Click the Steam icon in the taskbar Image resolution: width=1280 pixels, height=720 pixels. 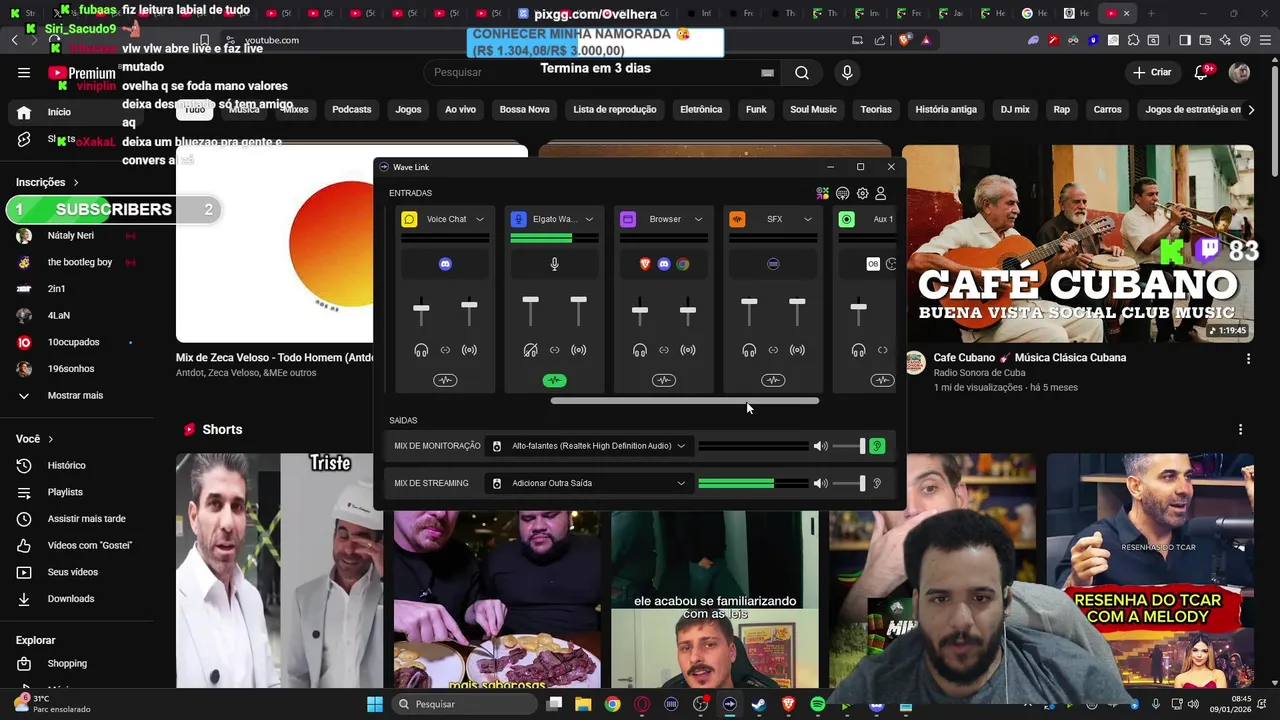(x=759, y=704)
